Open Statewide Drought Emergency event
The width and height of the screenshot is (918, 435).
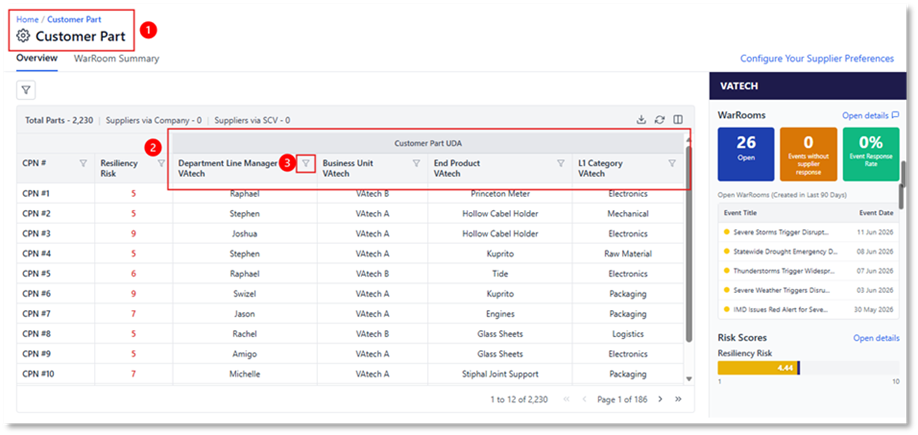[785, 251]
